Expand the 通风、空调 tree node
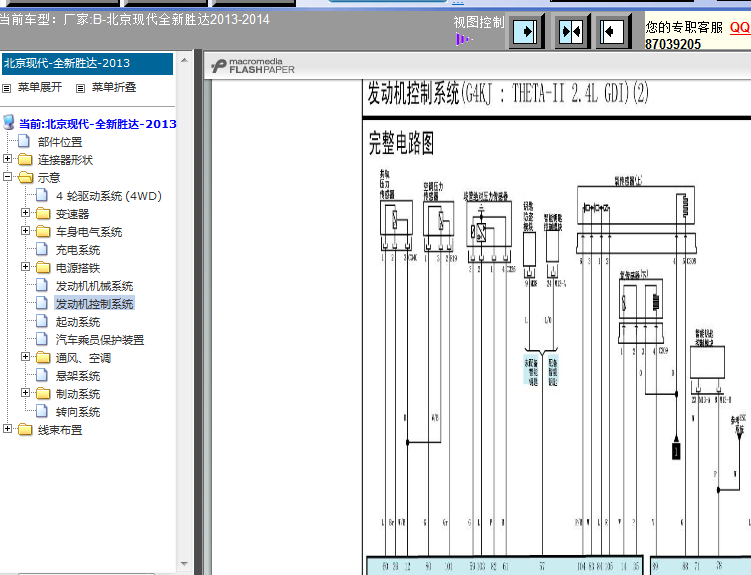 pos(25,356)
